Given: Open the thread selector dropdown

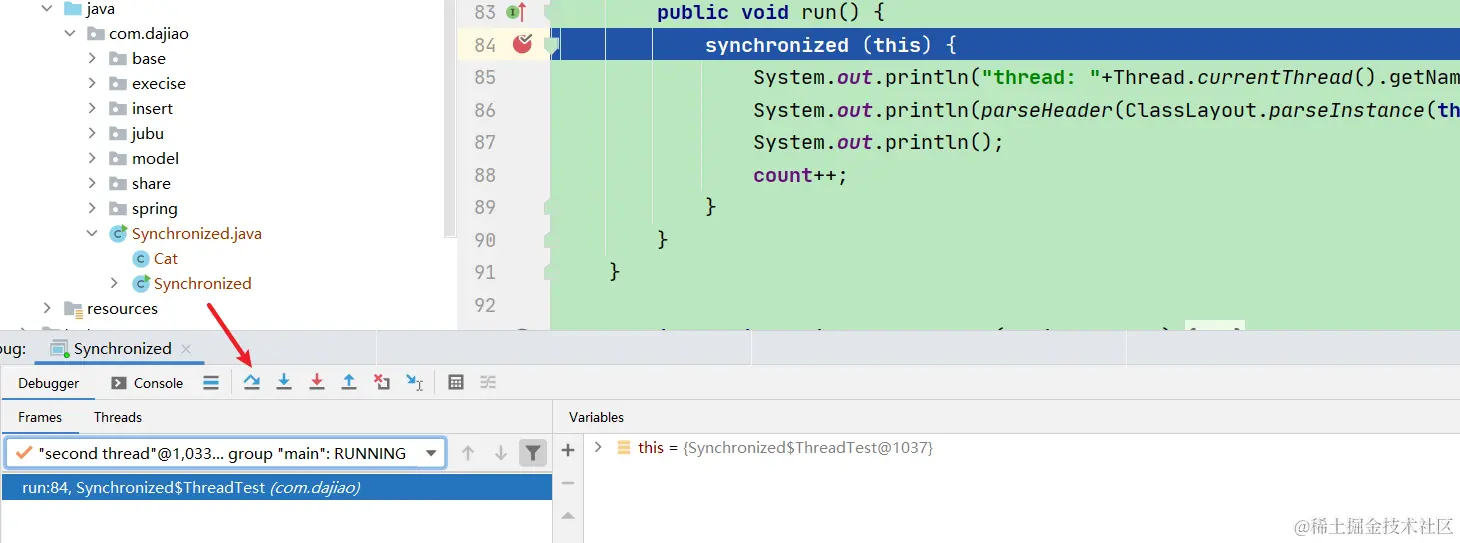Looking at the screenshot, I should [431, 453].
